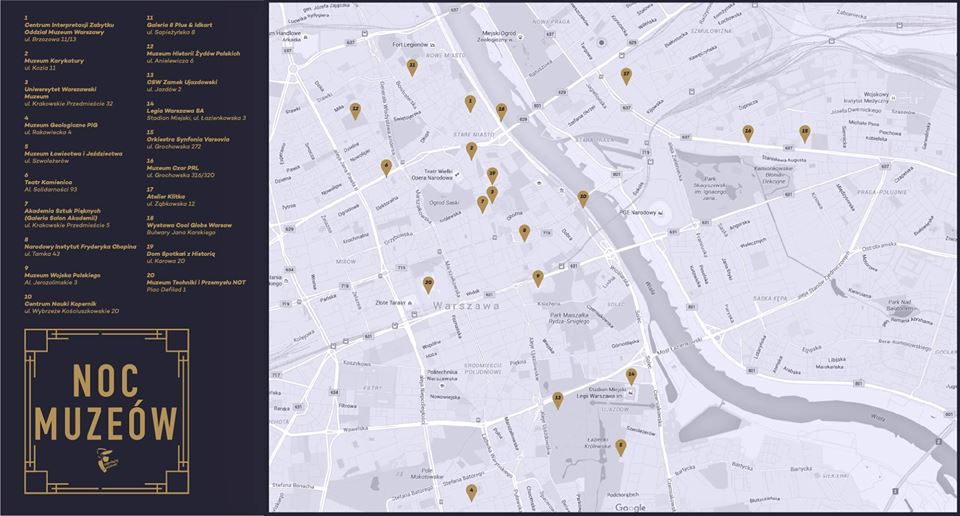
Task: Select map pin number 15 on the east side
Action: [804, 132]
